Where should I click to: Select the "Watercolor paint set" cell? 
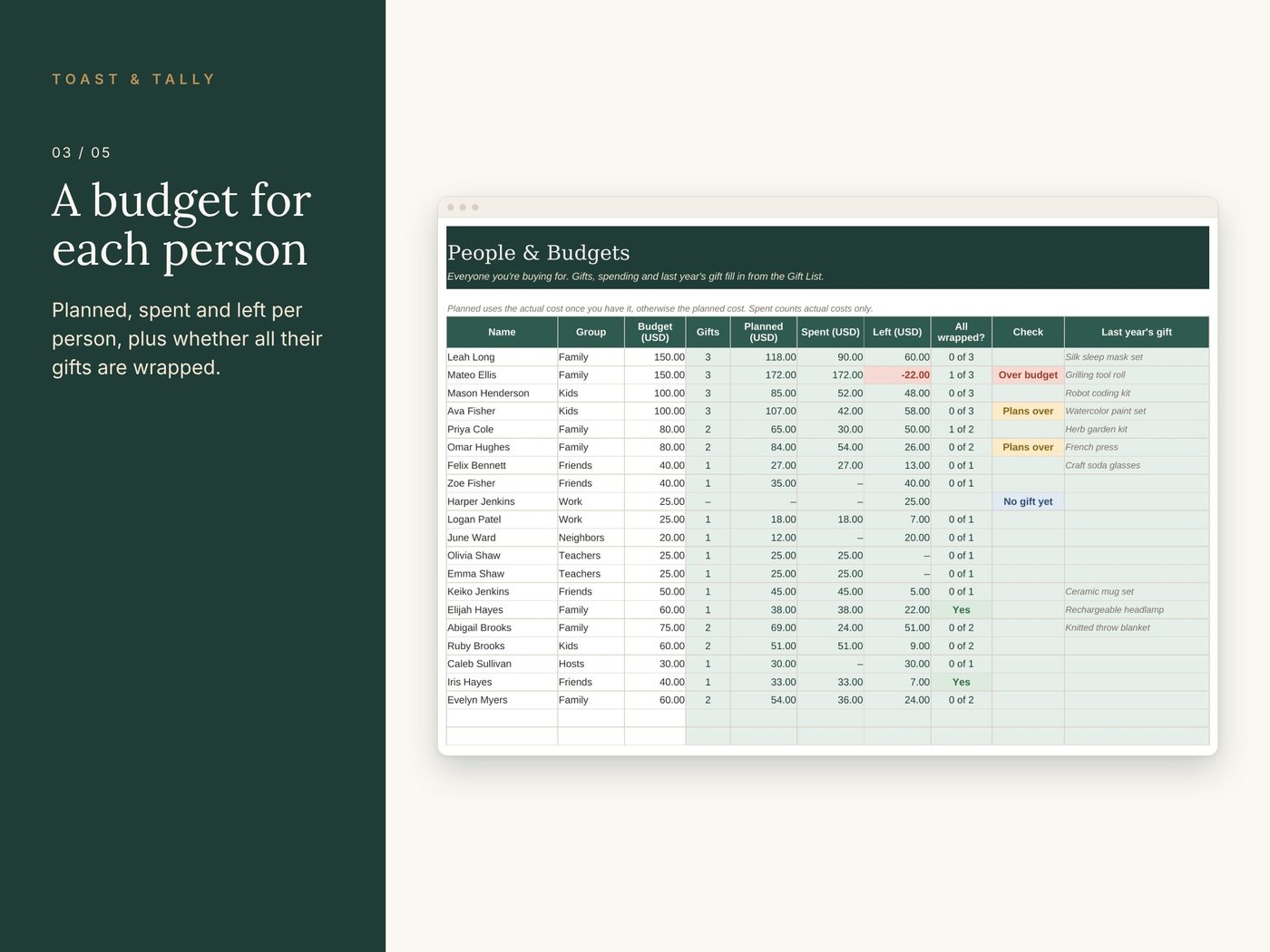tap(1137, 412)
